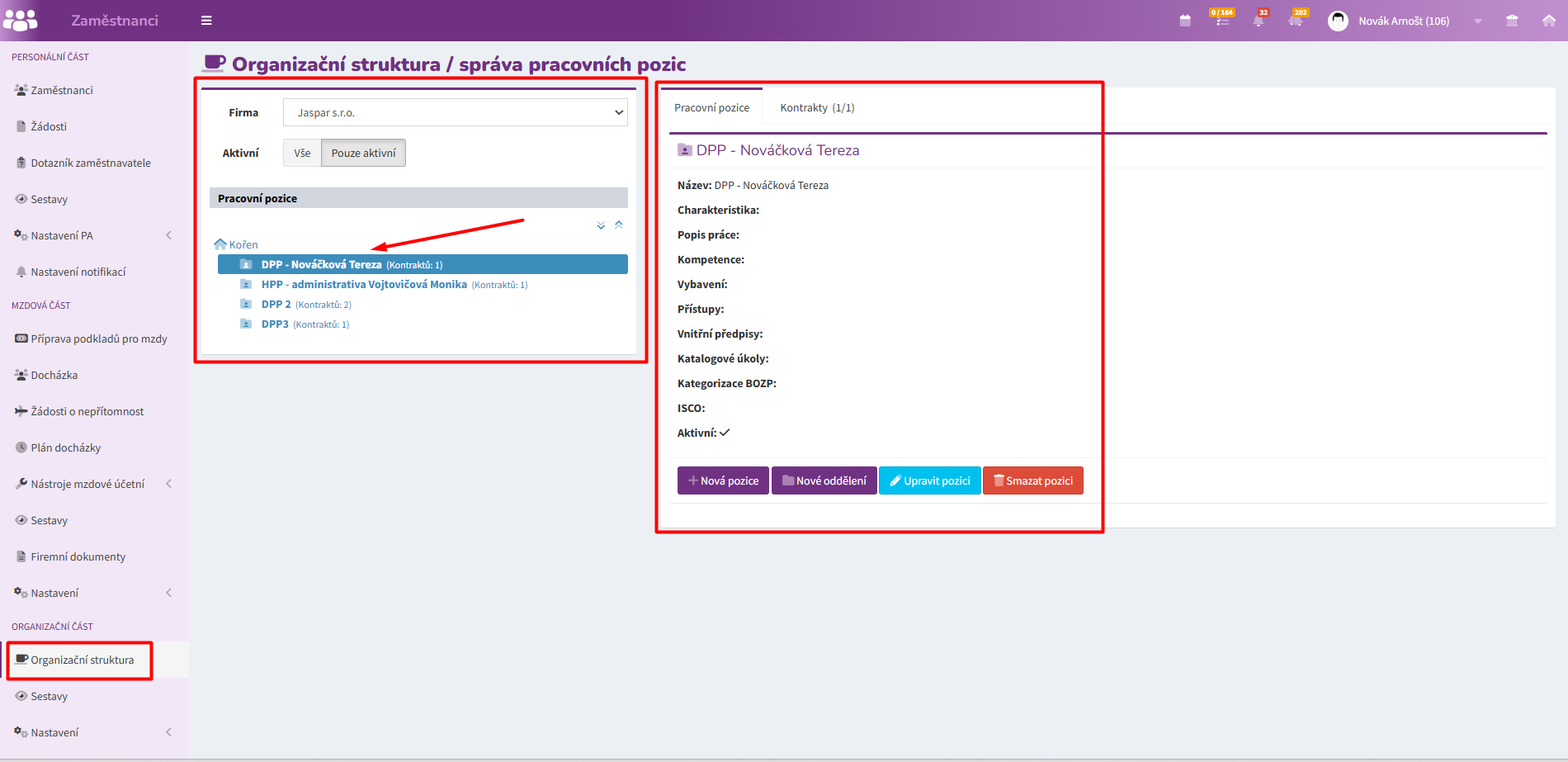Click the 'Nová pozice' button
This screenshot has height=762, width=1568.
click(723, 480)
